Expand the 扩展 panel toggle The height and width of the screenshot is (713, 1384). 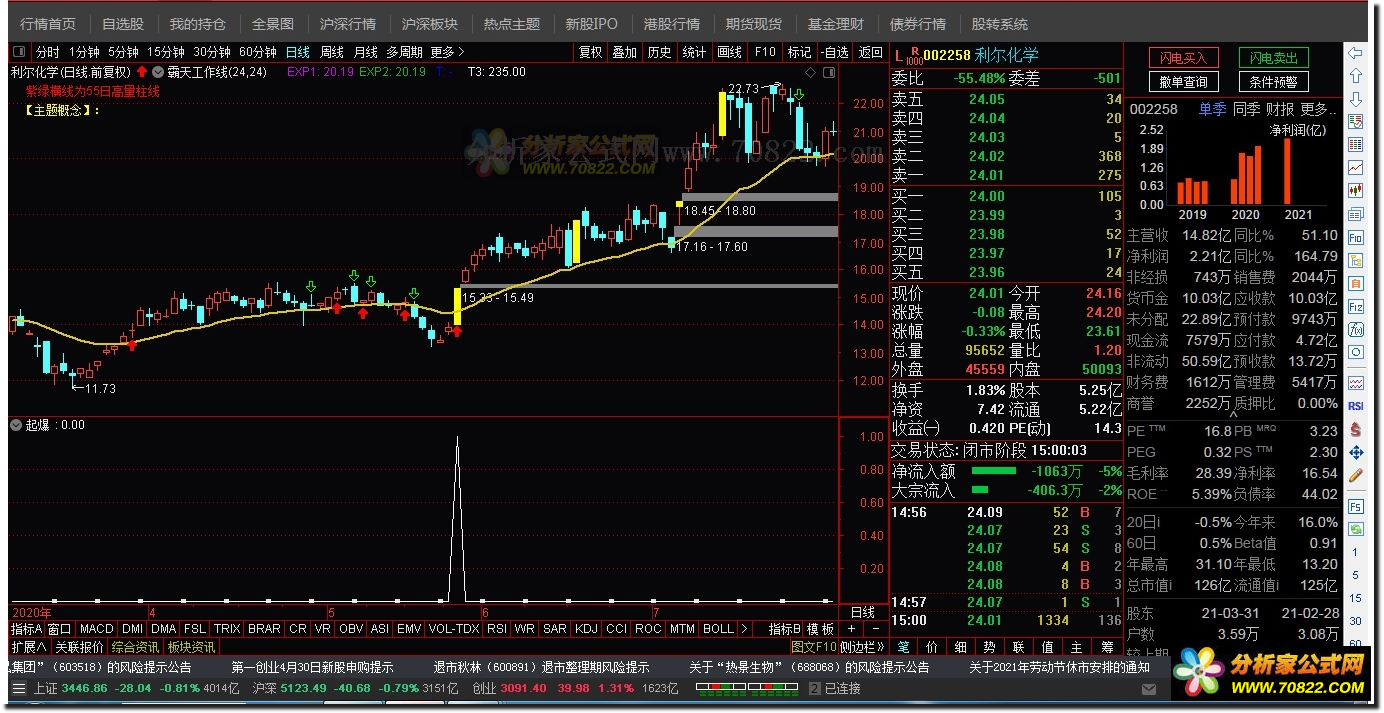pos(29,647)
